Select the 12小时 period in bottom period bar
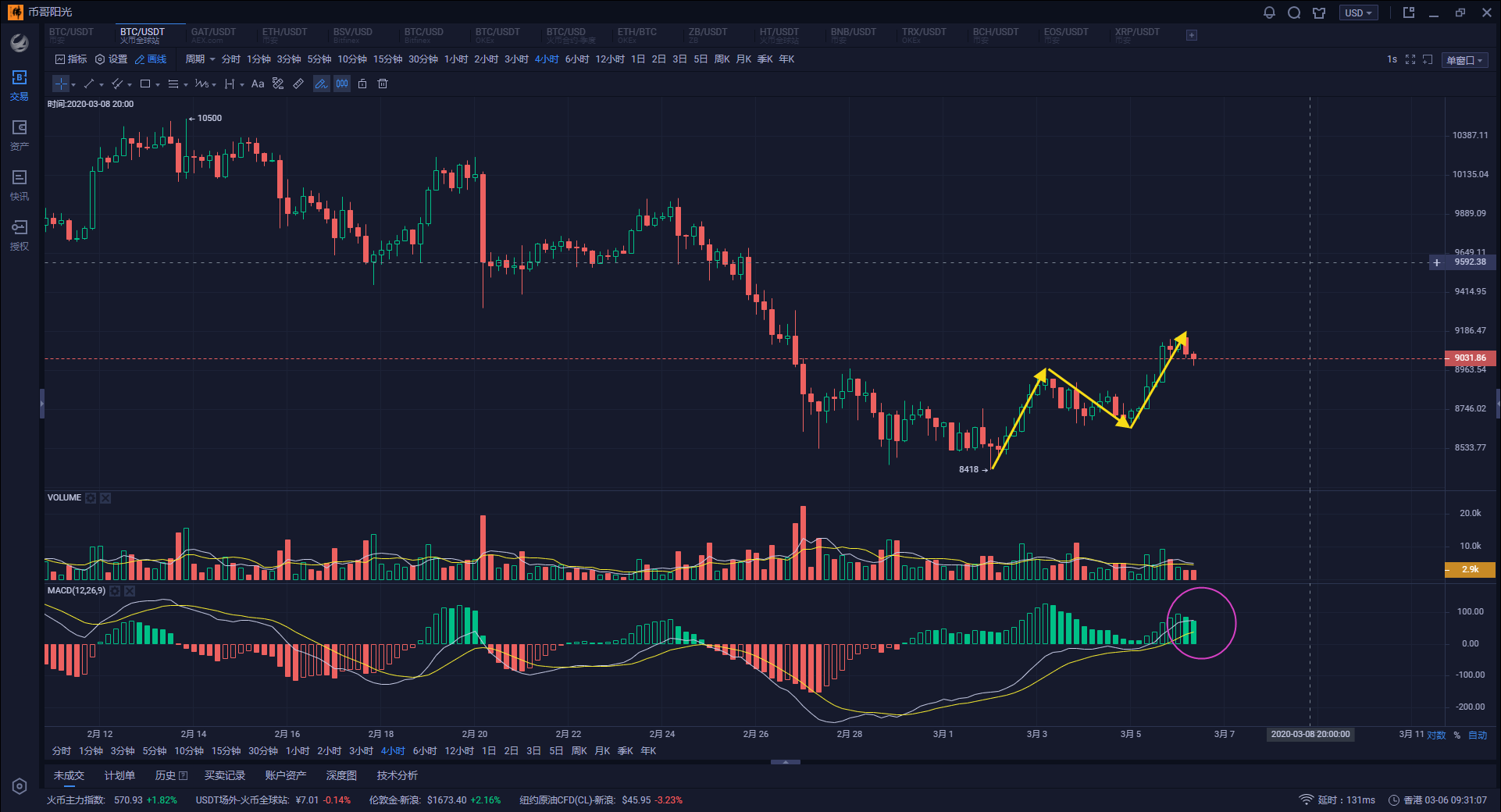Image resolution: width=1501 pixels, height=812 pixels. pyautogui.click(x=459, y=751)
